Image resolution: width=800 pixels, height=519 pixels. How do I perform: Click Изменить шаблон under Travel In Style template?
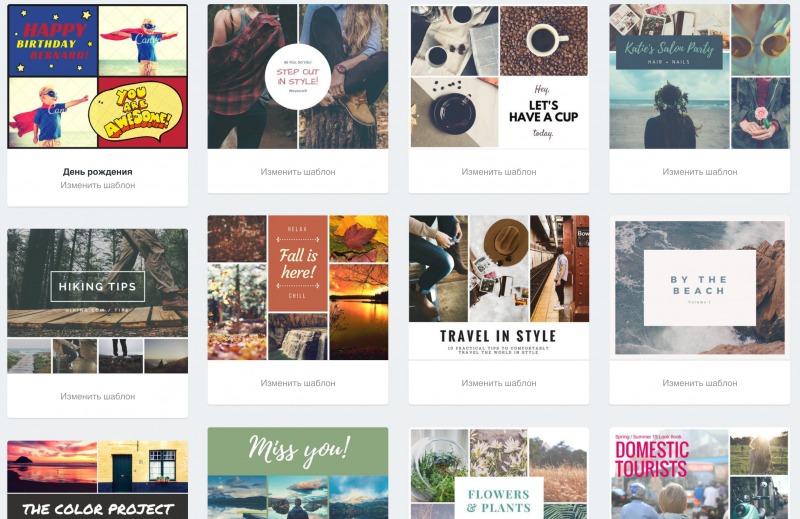click(499, 383)
